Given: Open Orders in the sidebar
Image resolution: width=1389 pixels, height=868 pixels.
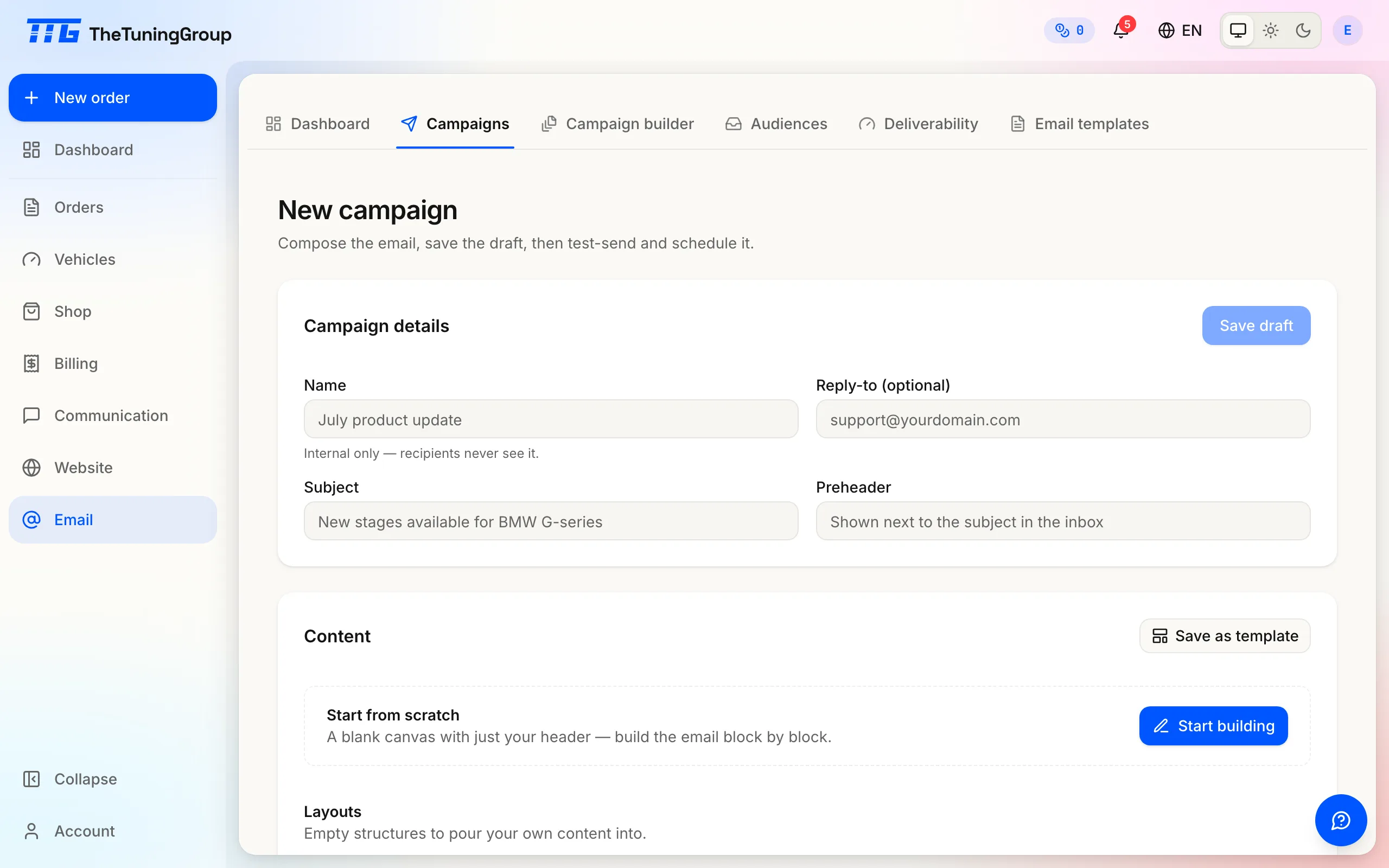Looking at the screenshot, I should pos(112,207).
